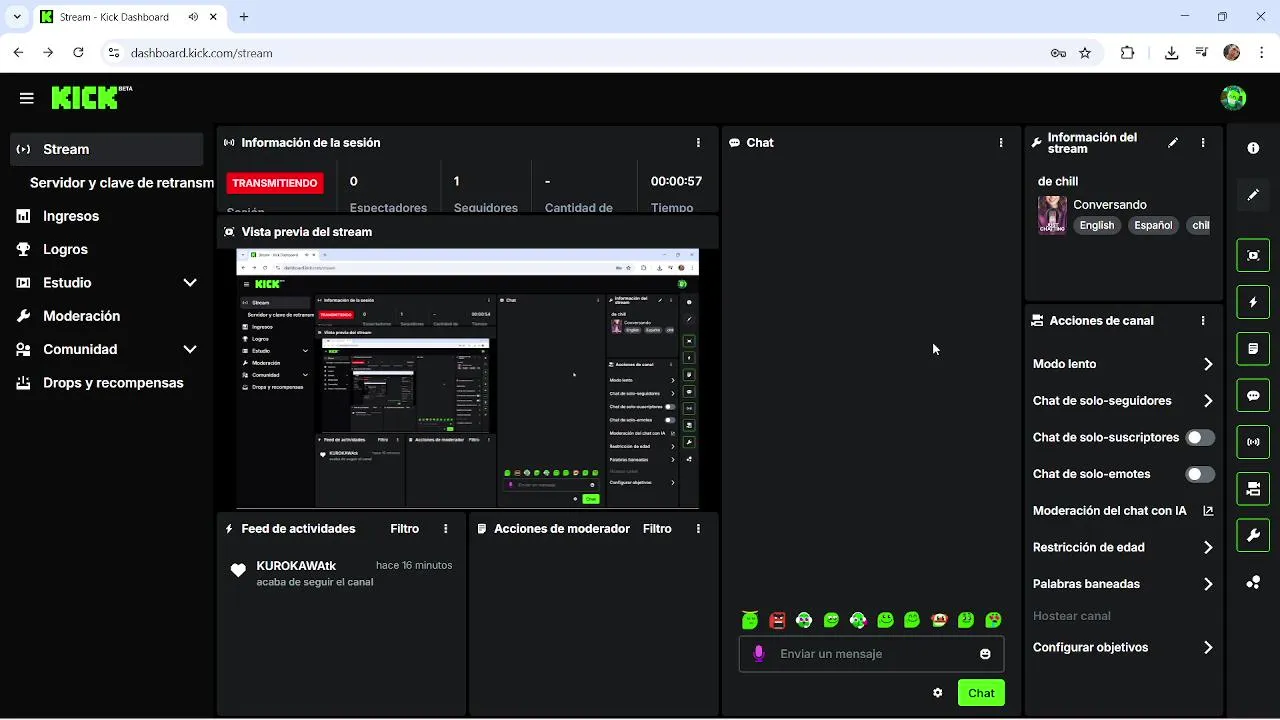
Task: Open the profile avatar in the Kick header
Action: pos(1233,98)
